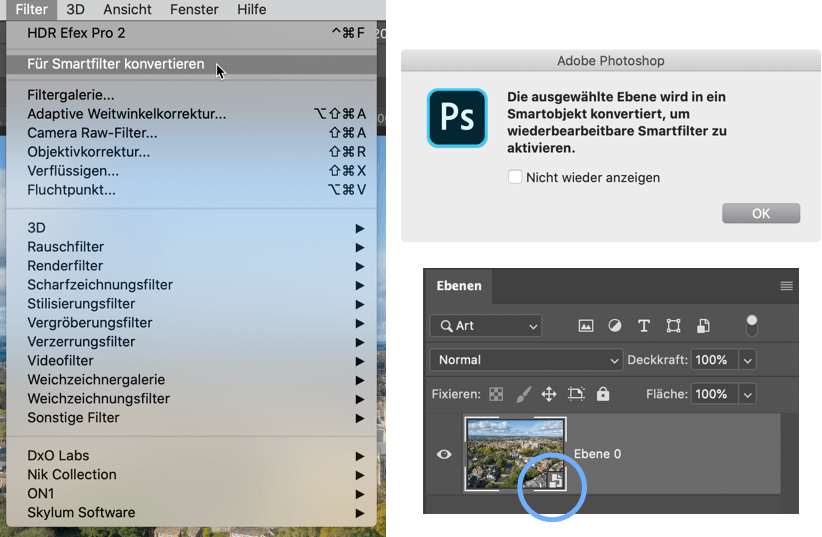Click the smart object badge on Ebene 0 thumbnail
This screenshot has width=822, height=537.
[x=555, y=480]
